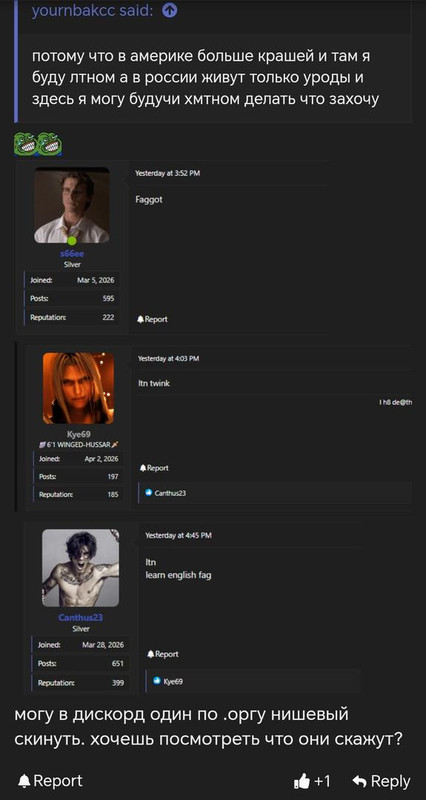
Task: Open Canthus23 username profile link
Action: point(81,618)
